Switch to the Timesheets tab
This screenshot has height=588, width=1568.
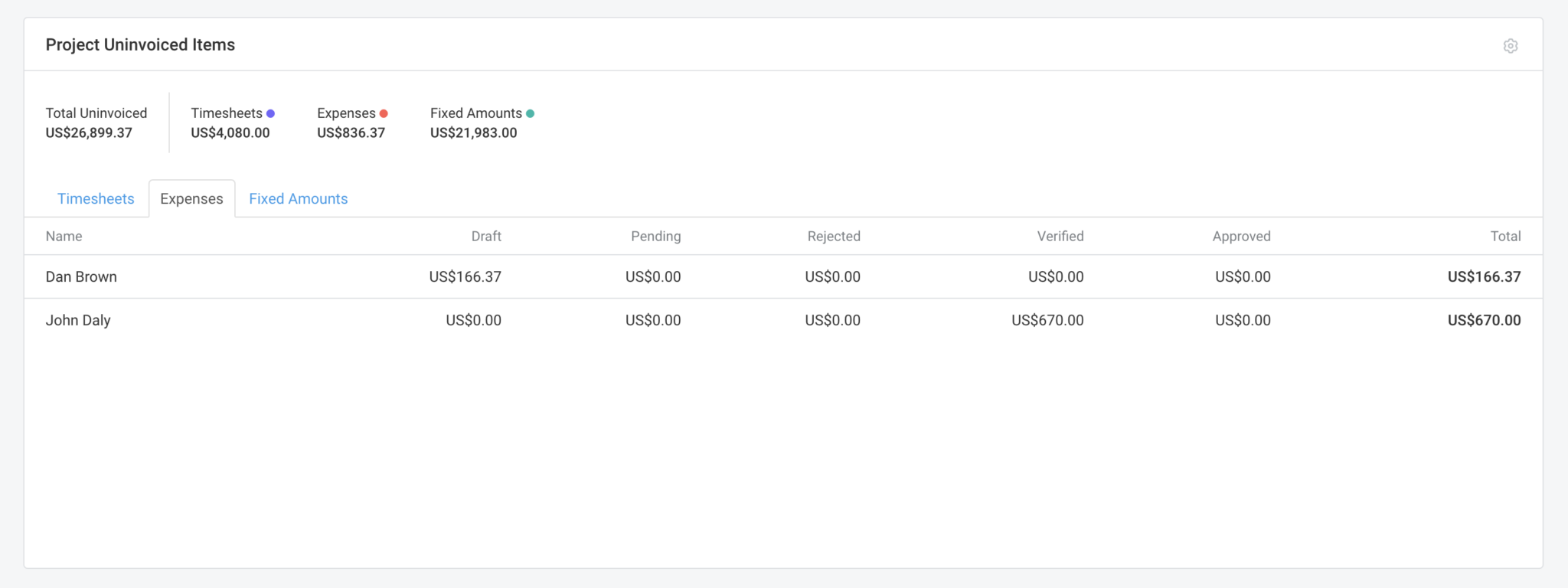pos(96,198)
